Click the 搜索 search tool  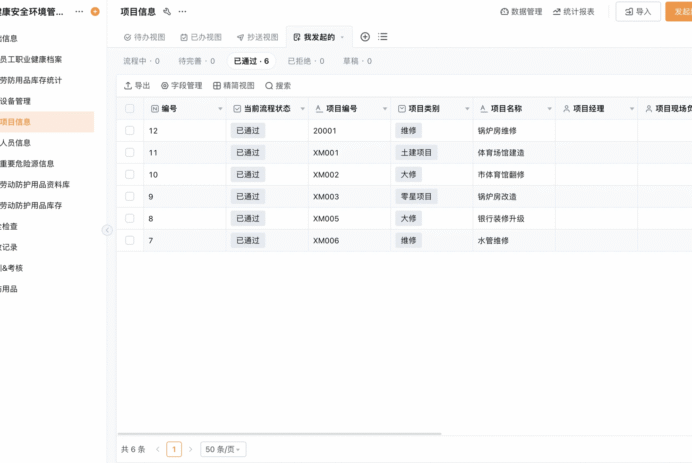click(x=278, y=86)
